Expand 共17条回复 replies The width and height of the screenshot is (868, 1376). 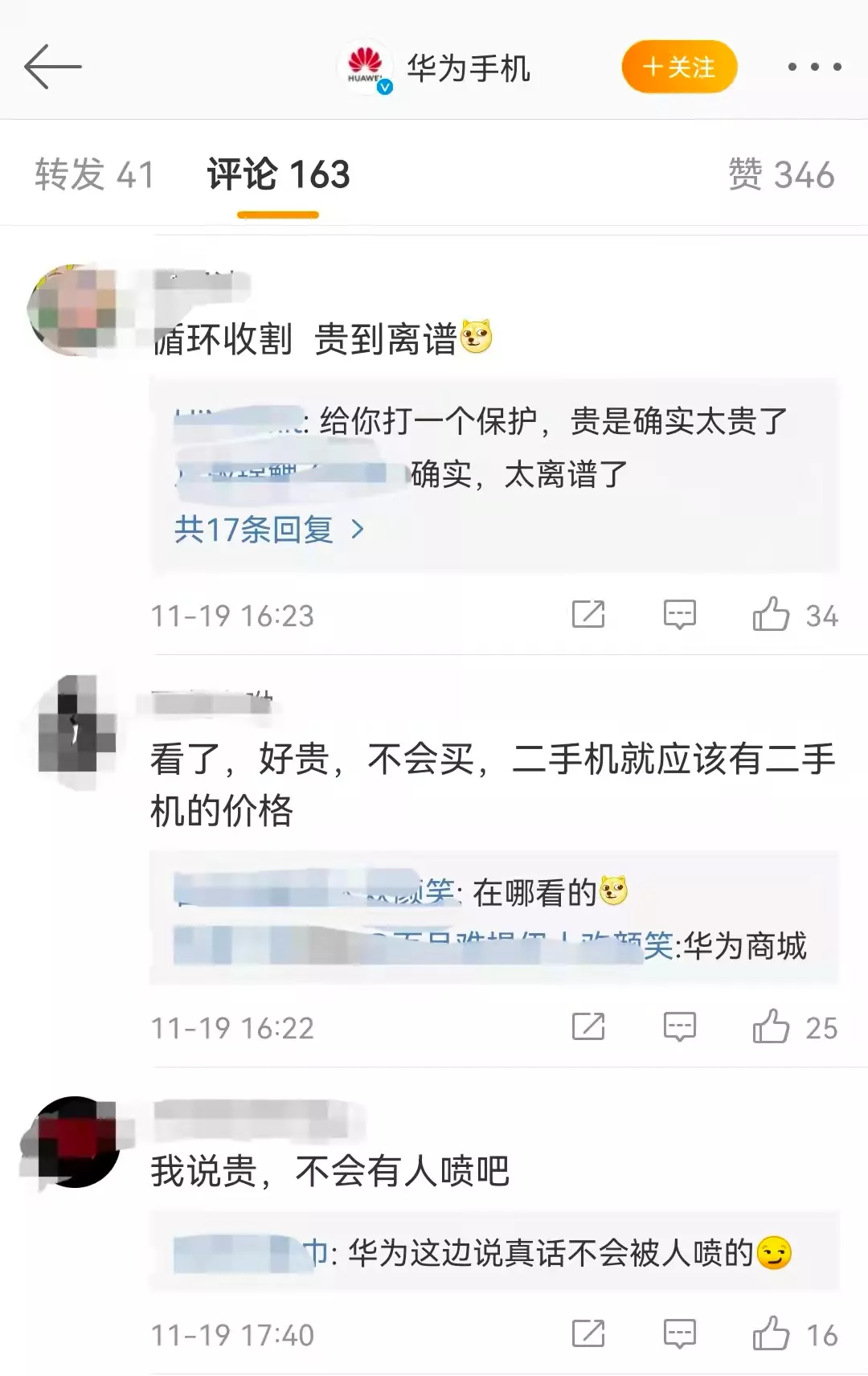coord(269,529)
